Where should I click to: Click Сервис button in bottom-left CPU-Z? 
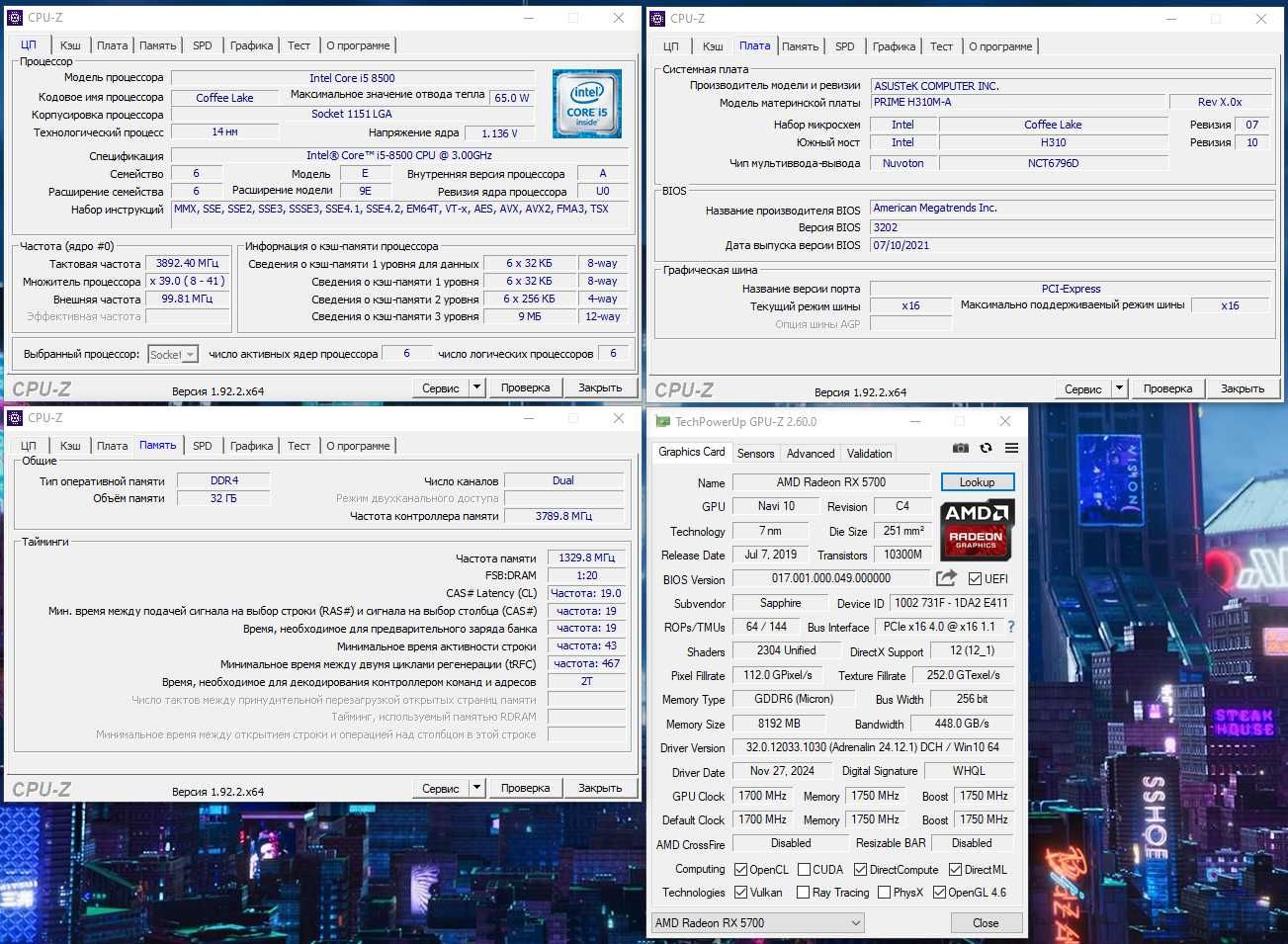click(x=440, y=788)
